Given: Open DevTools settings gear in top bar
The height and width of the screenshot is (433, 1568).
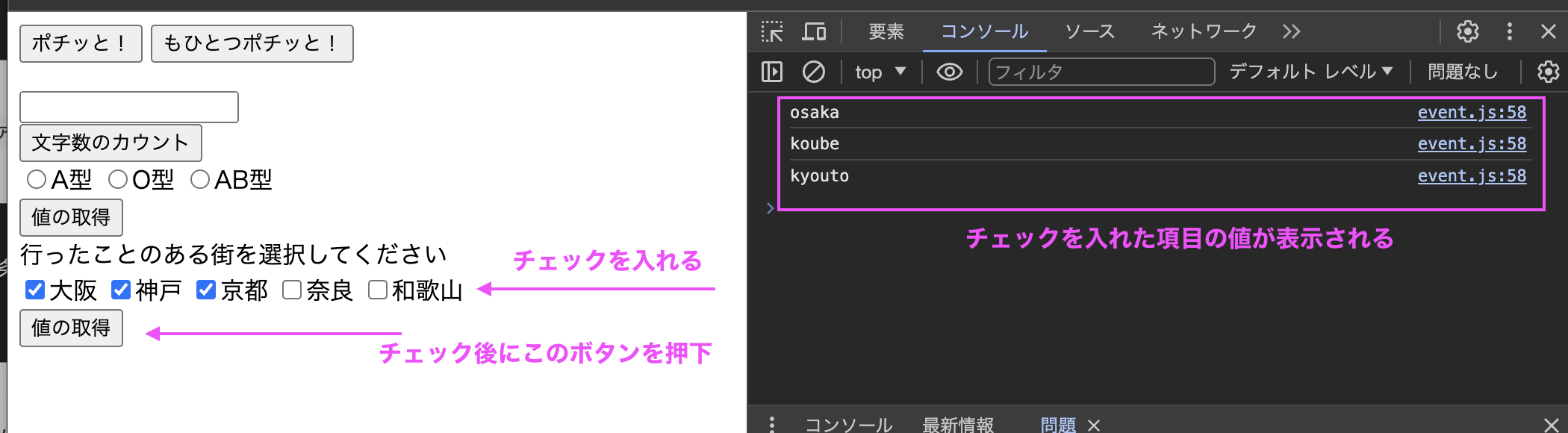Looking at the screenshot, I should pos(1467,31).
